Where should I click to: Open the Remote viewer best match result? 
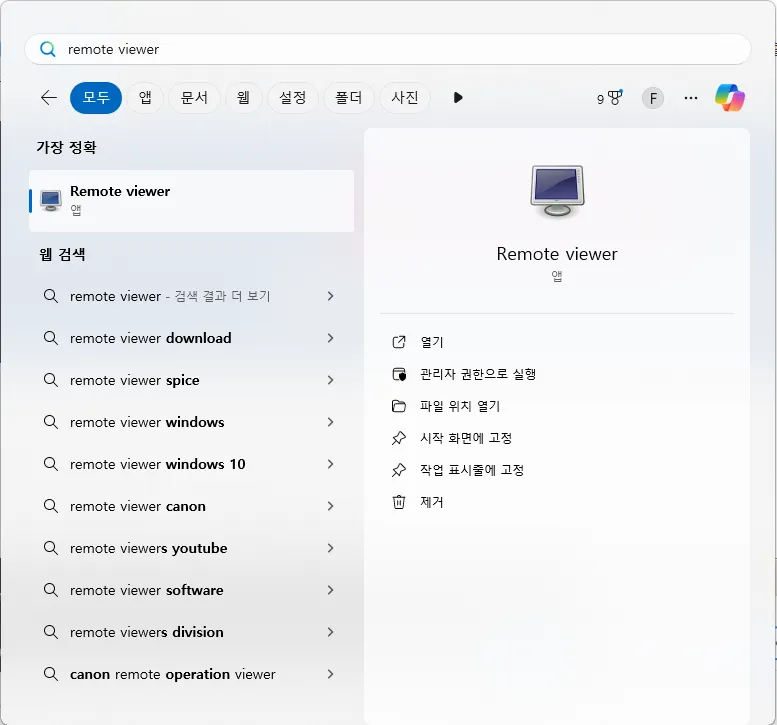click(191, 201)
